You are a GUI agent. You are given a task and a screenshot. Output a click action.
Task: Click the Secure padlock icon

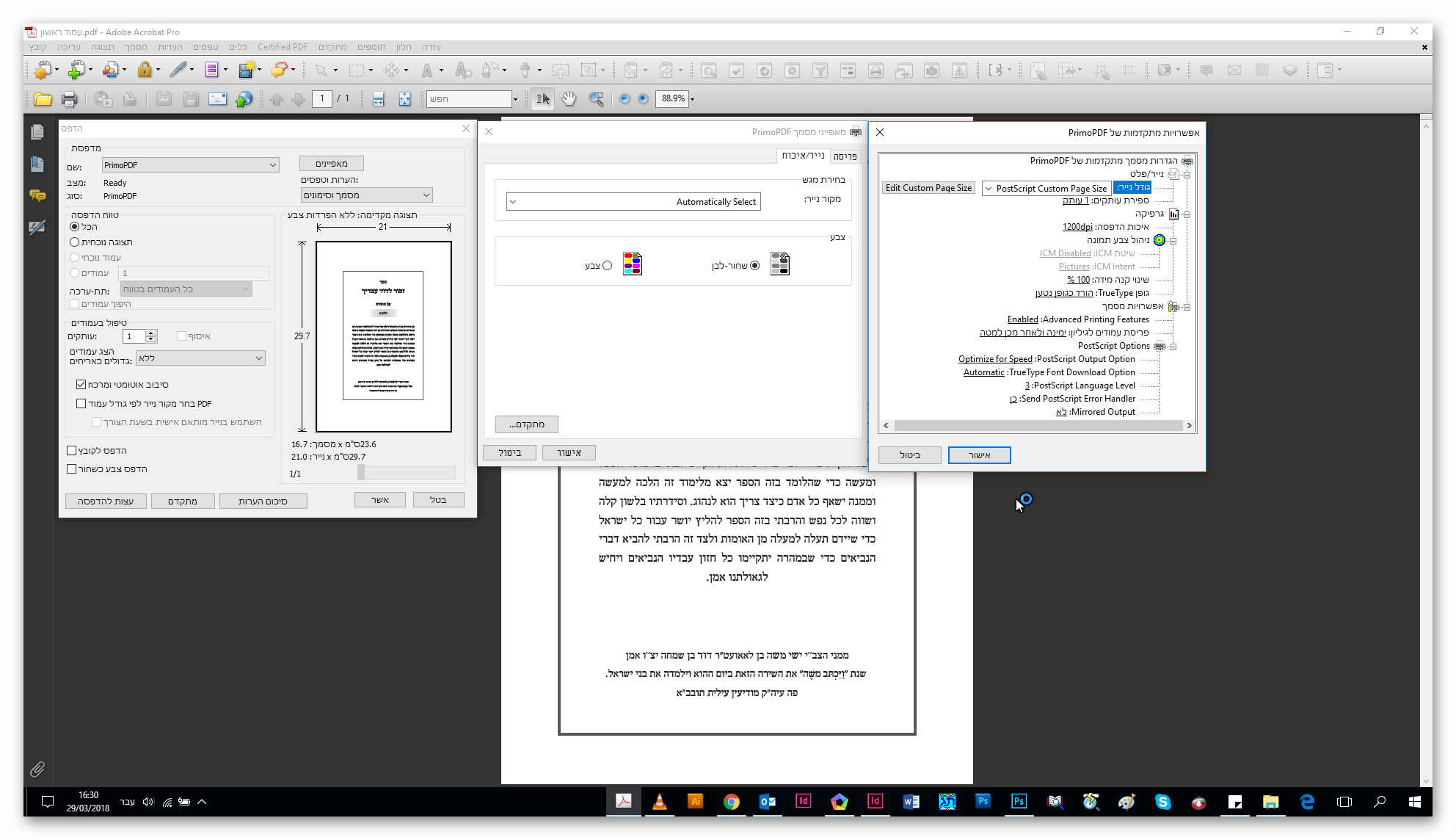pos(145,70)
